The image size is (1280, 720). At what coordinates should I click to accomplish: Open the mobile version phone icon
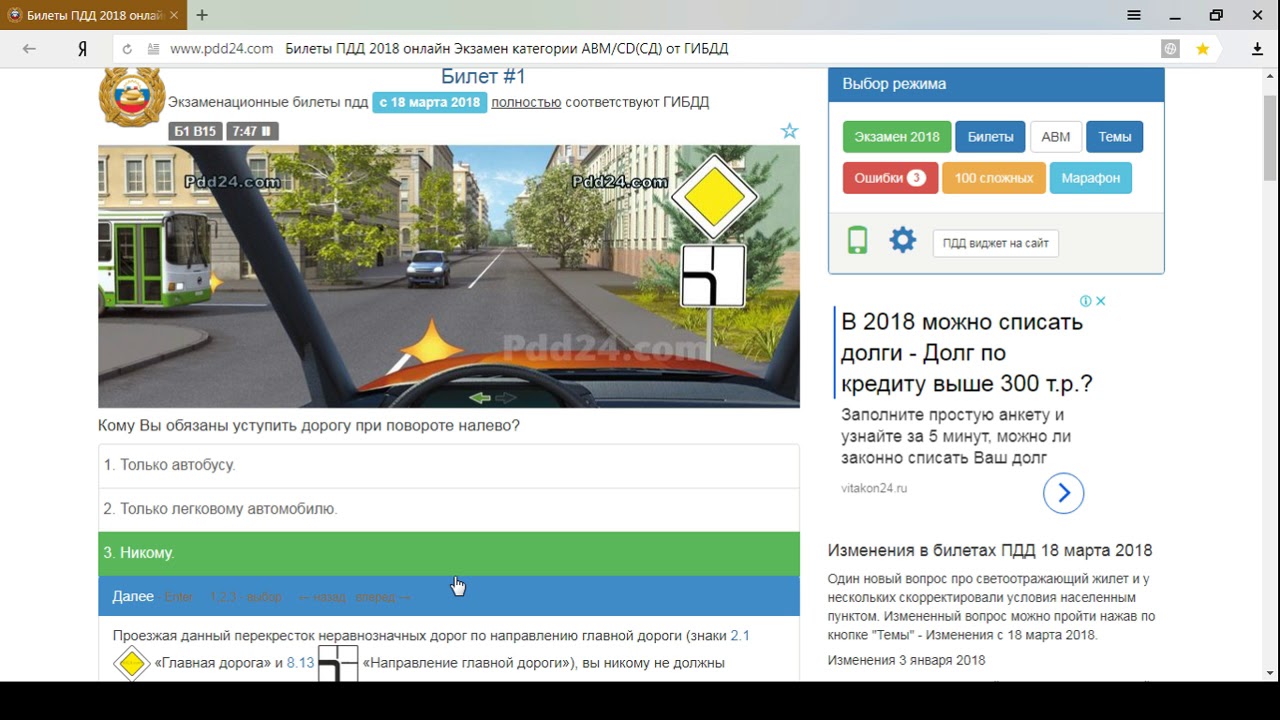857,240
